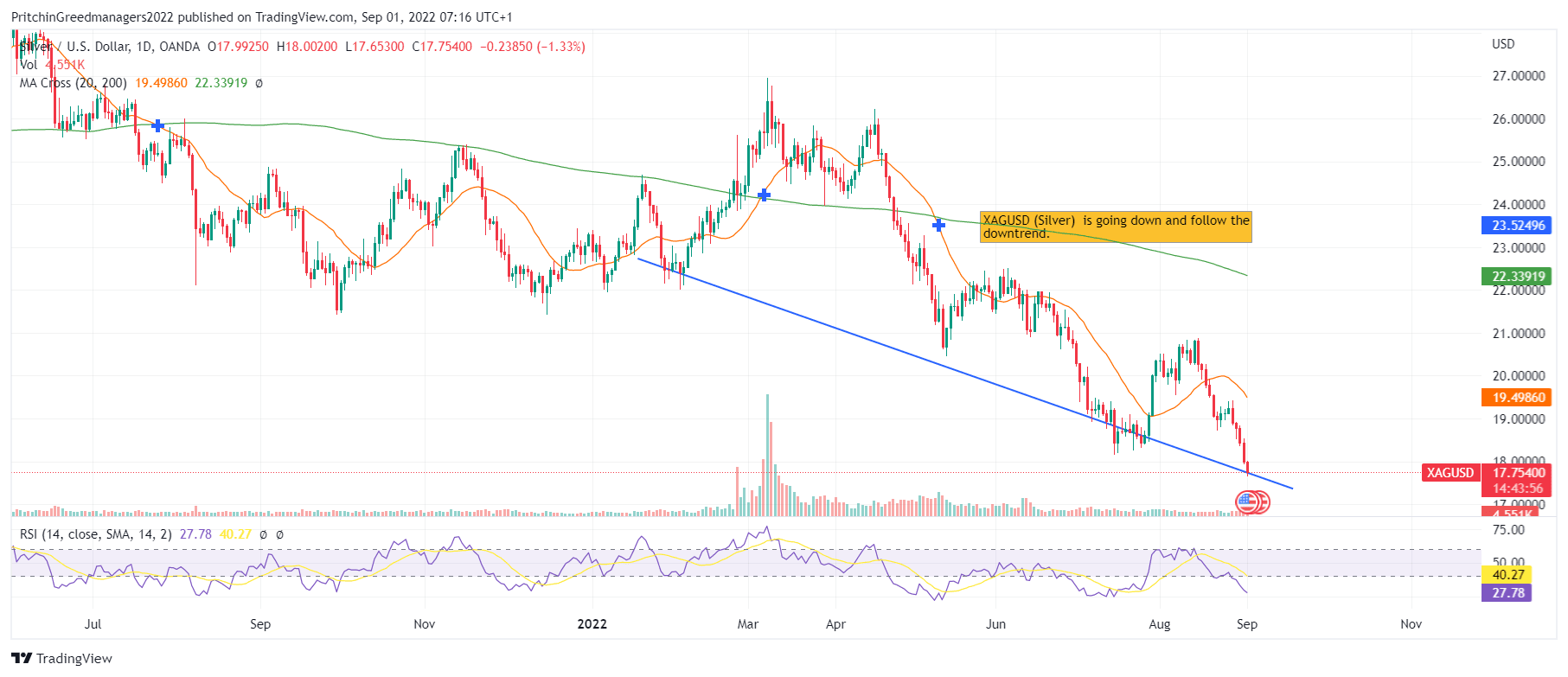Click the USD currency label on price axis
Viewport: 1568px width, 677px height.
1503,44
